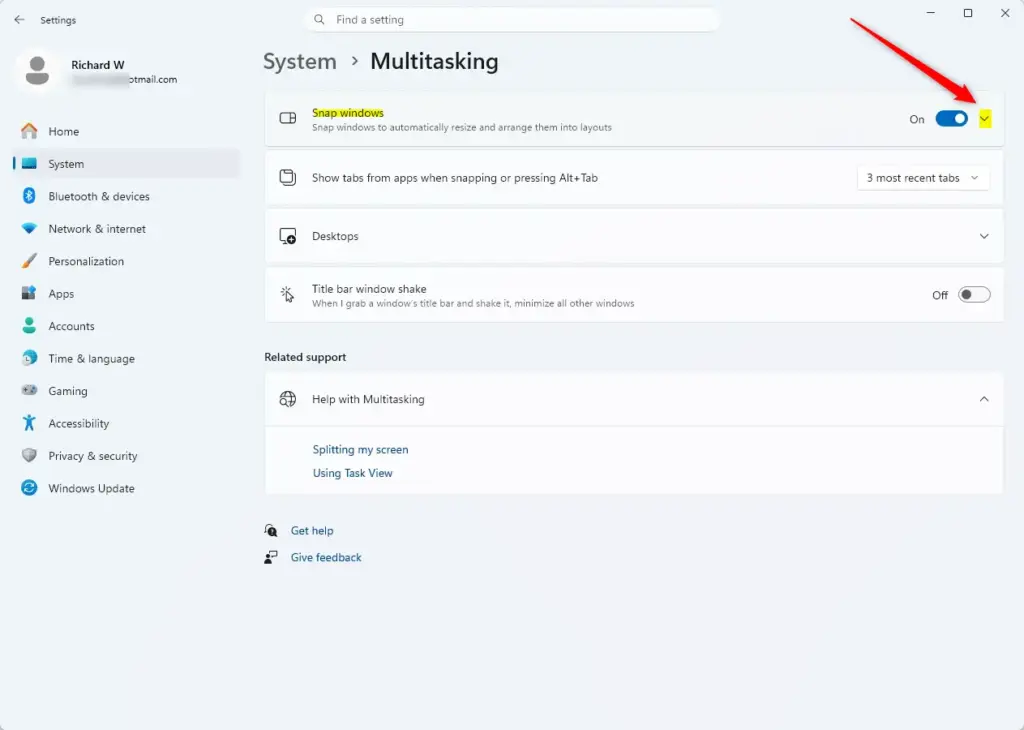The width and height of the screenshot is (1024, 730).
Task: Open Apps in the sidebar
Action: (126, 293)
